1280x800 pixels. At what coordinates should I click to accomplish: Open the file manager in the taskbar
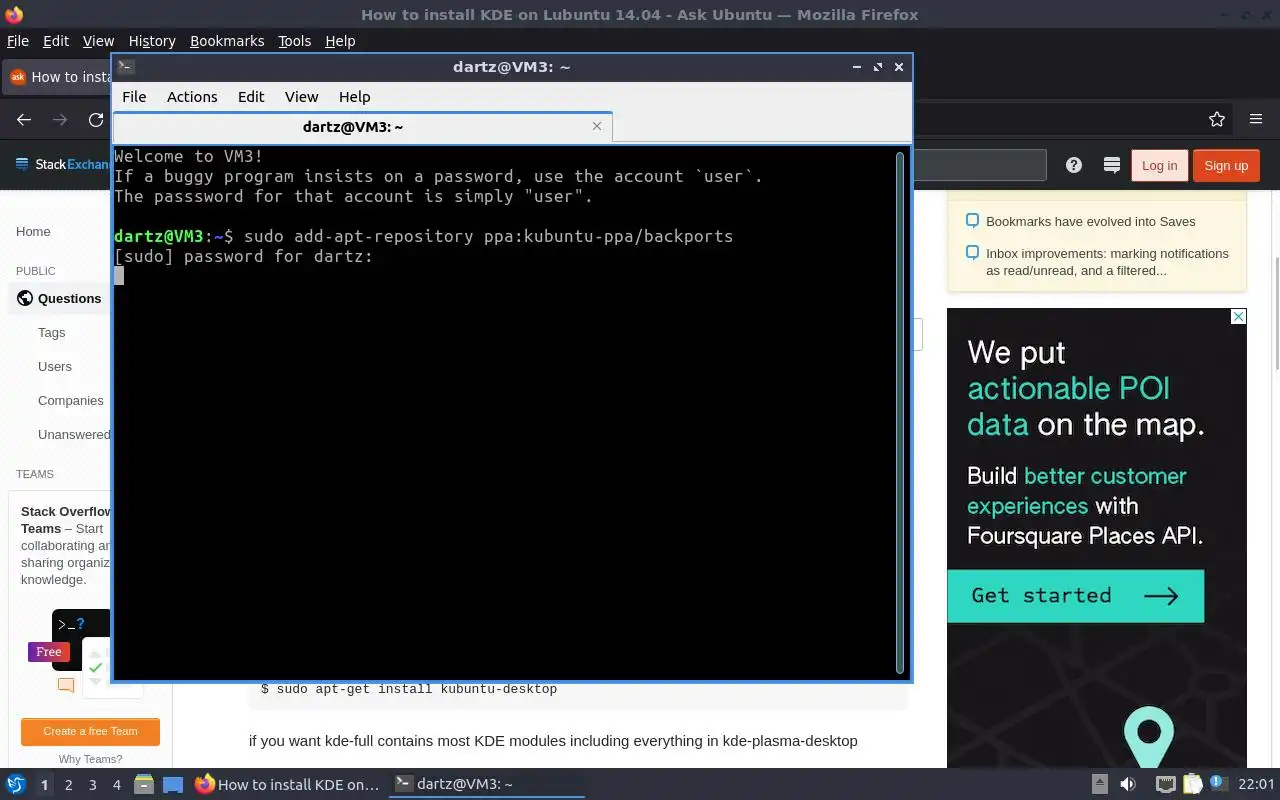pos(143,785)
